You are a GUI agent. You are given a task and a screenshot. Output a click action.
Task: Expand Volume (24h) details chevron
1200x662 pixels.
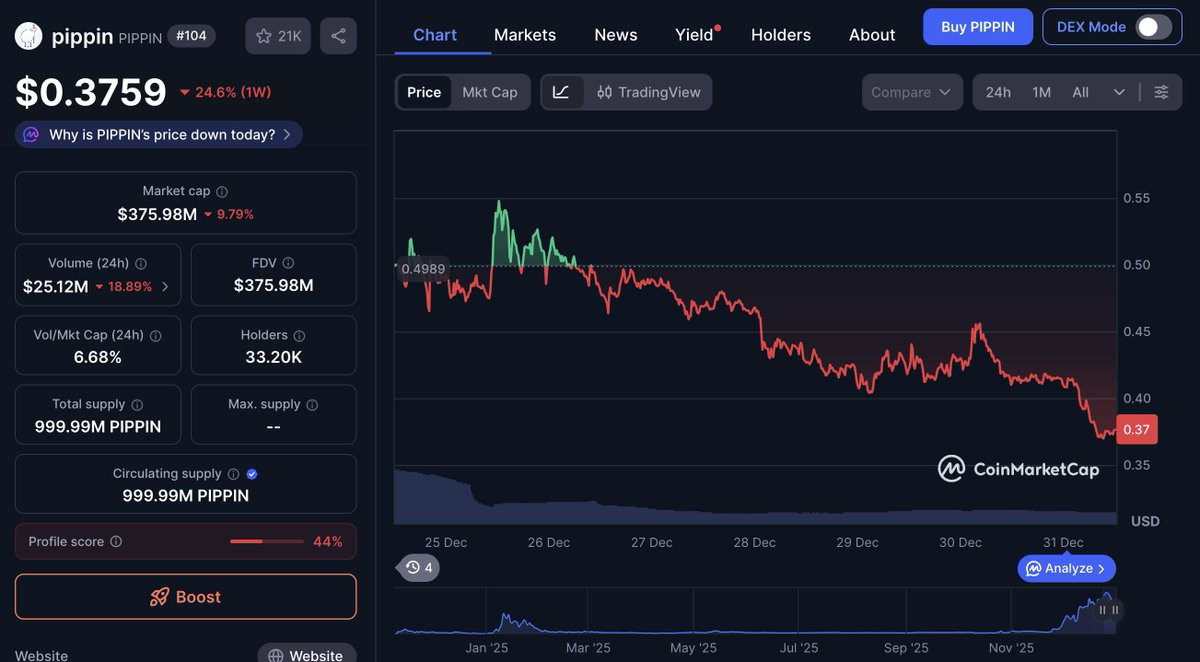point(165,287)
